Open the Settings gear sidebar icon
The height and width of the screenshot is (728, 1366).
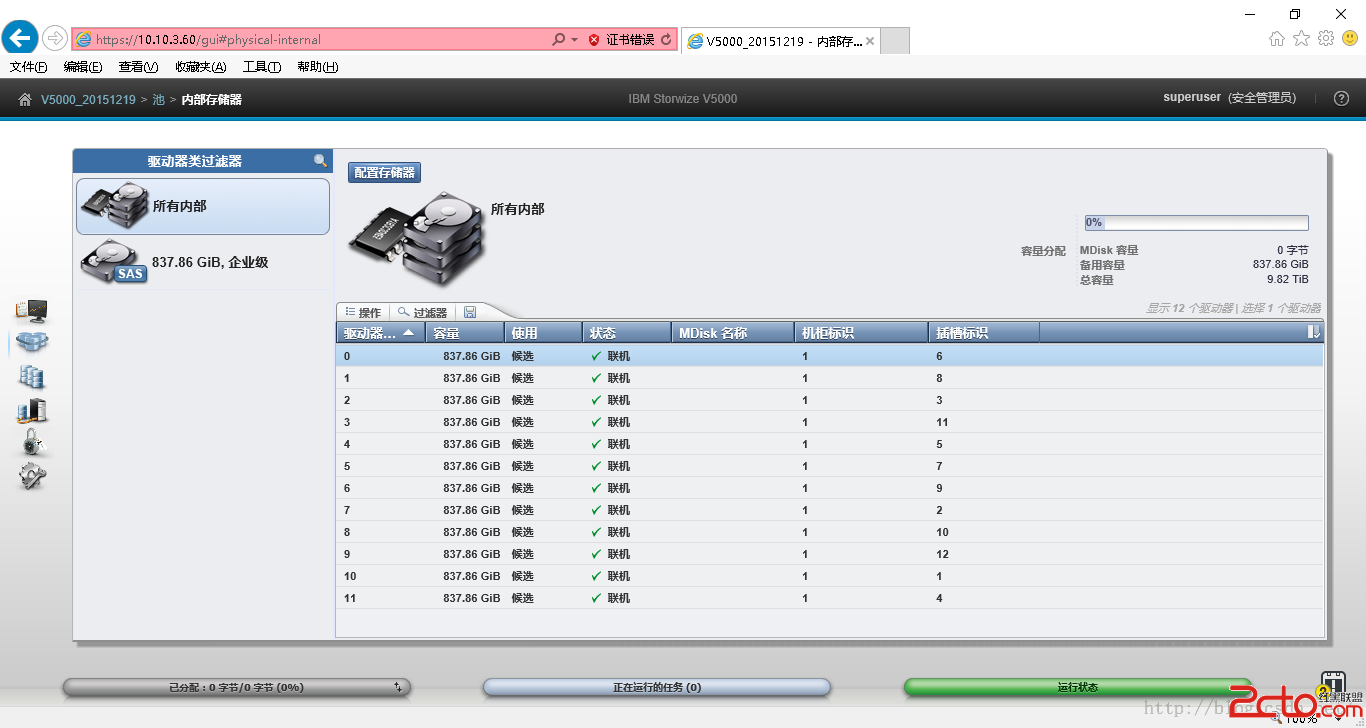coord(32,476)
